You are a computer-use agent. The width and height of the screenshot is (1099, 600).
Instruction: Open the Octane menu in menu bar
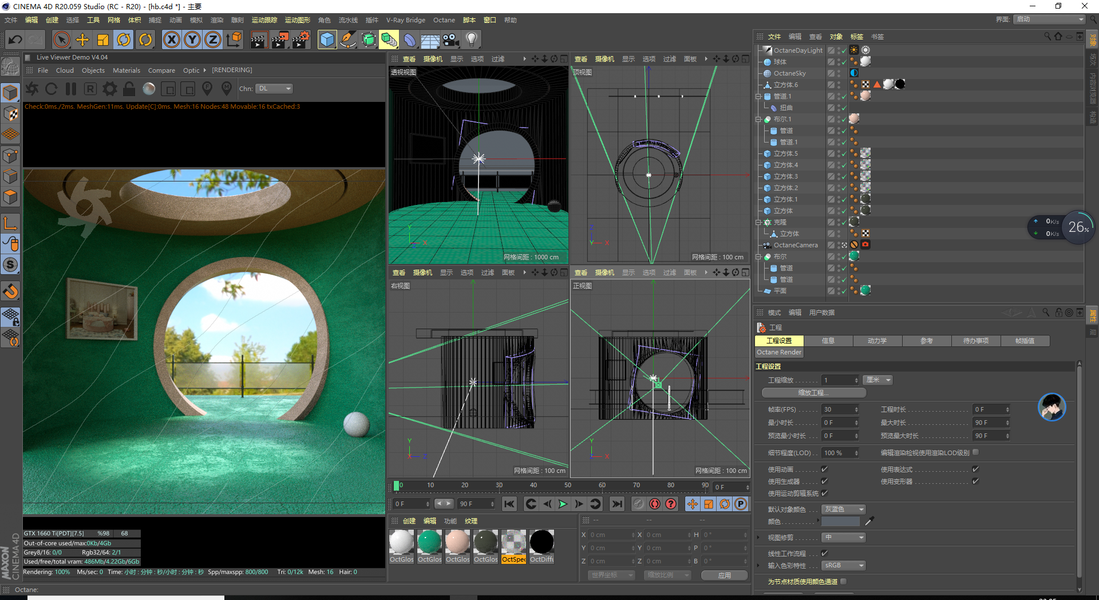coord(444,20)
